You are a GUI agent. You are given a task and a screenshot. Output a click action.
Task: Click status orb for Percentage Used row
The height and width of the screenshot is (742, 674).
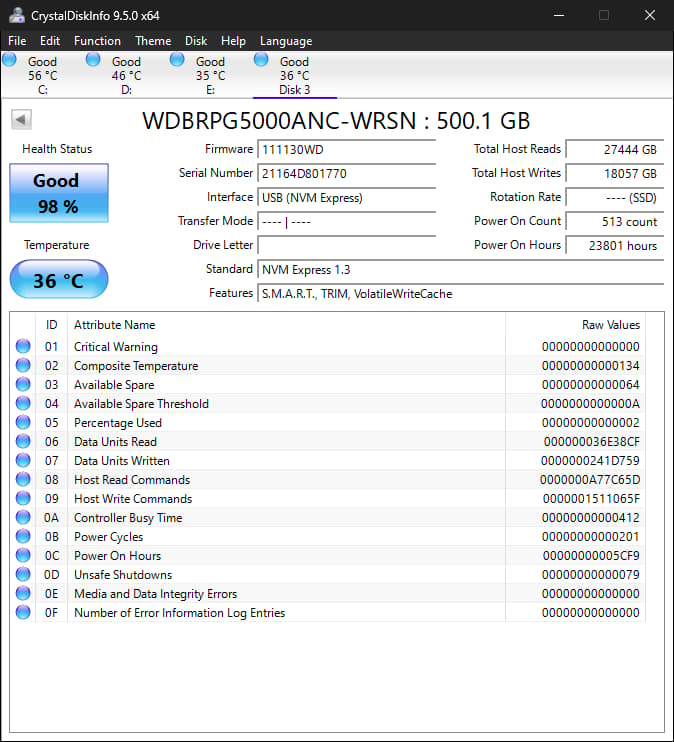tap(23, 422)
